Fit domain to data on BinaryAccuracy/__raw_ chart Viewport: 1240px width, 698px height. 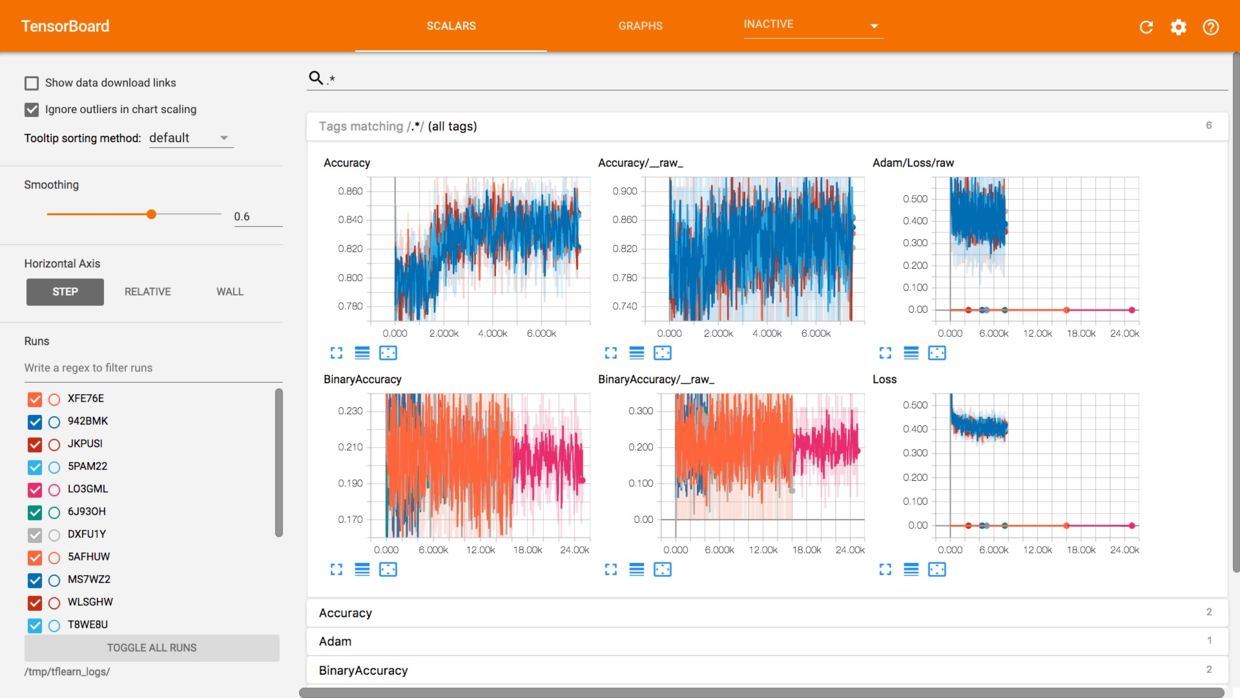point(662,570)
